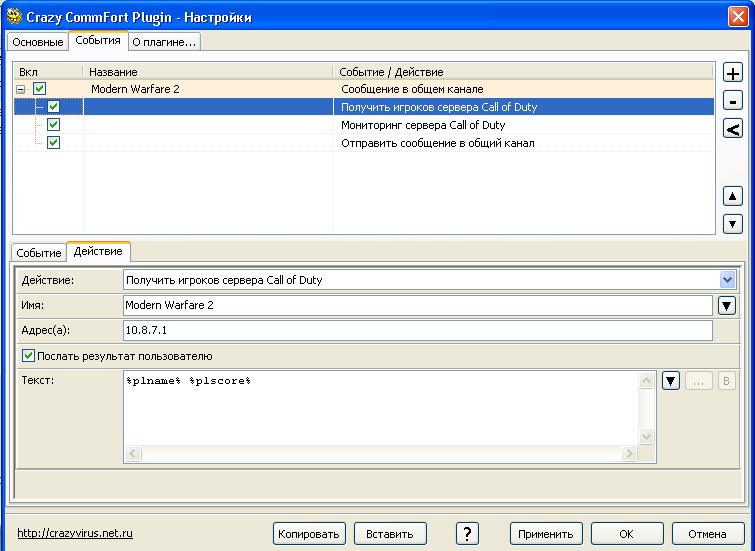This screenshot has height=551, width=755.
Task: Open the Действие dropdown list
Action: [x=727, y=280]
